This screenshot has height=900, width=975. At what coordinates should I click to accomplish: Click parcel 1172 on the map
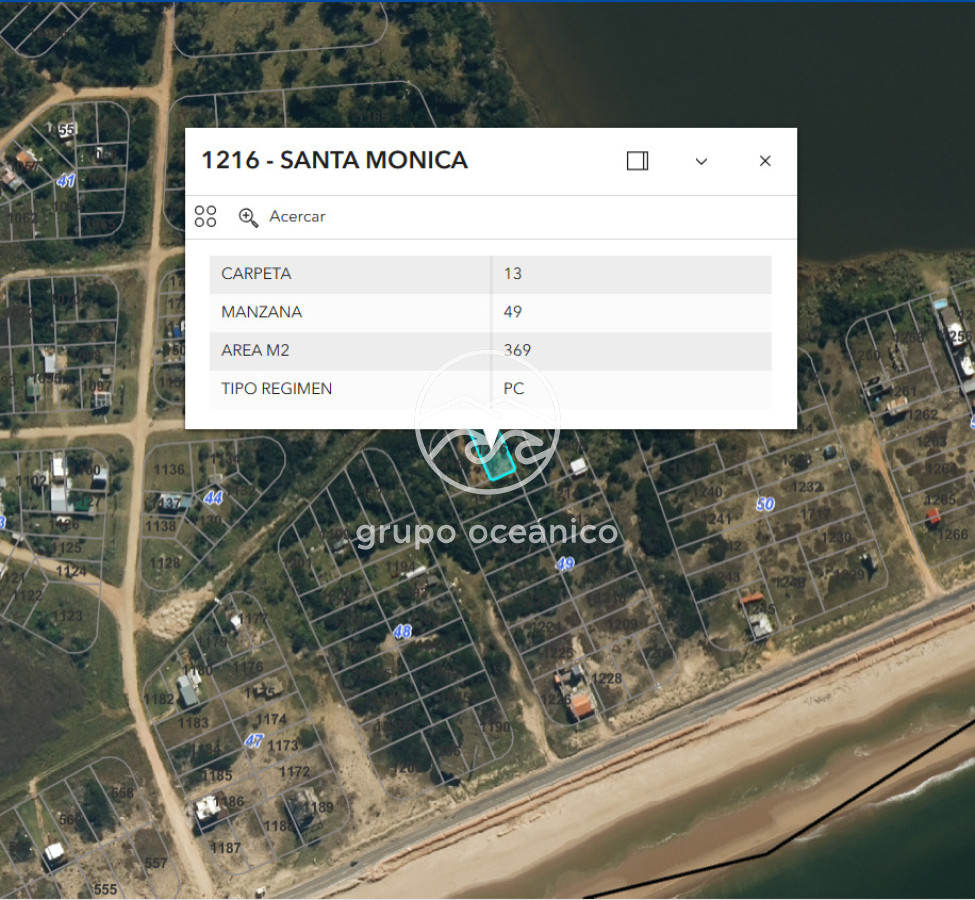click(x=294, y=772)
